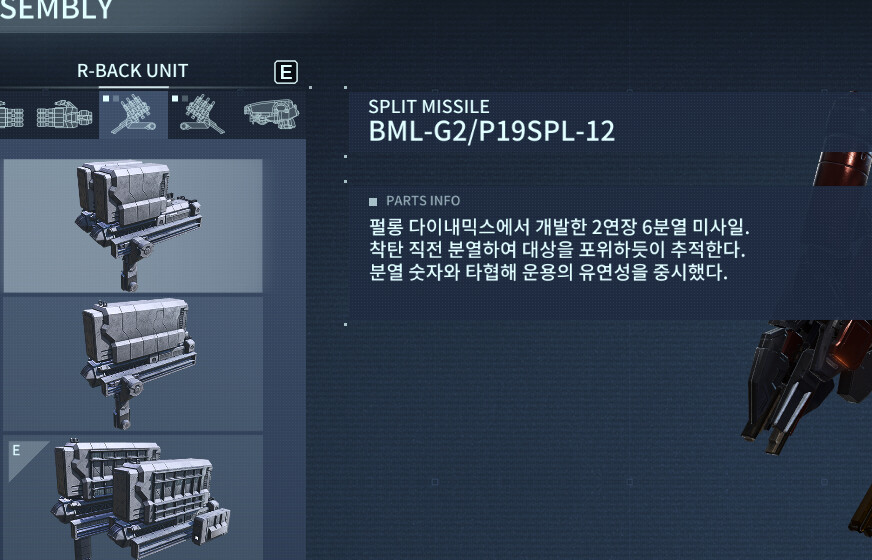Image resolution: width=872 pixels, height=560 pixels.
Task: Select the highlighted R-BACK missile launcher slot icon
Action: [133, 114]
